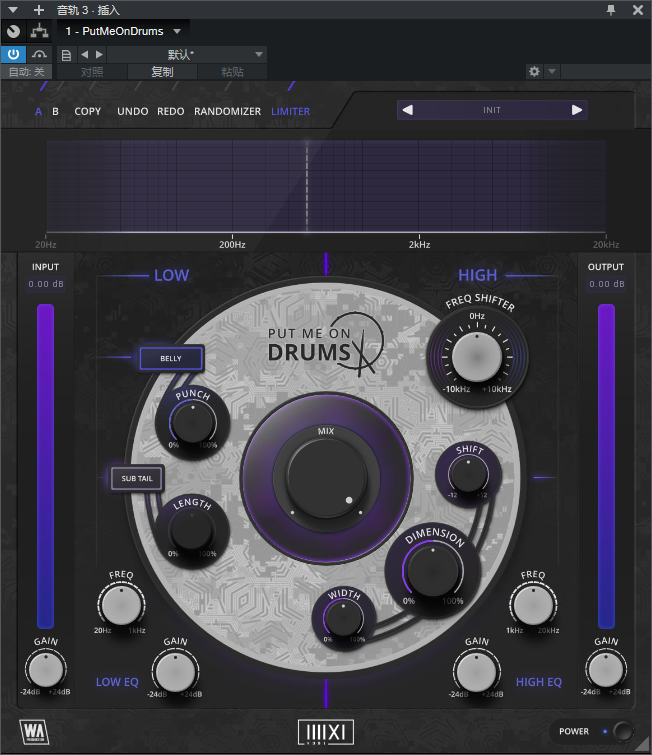Click the HIGH EQ label
Viewport: 652px width, 755px height.
pos(538,682)
